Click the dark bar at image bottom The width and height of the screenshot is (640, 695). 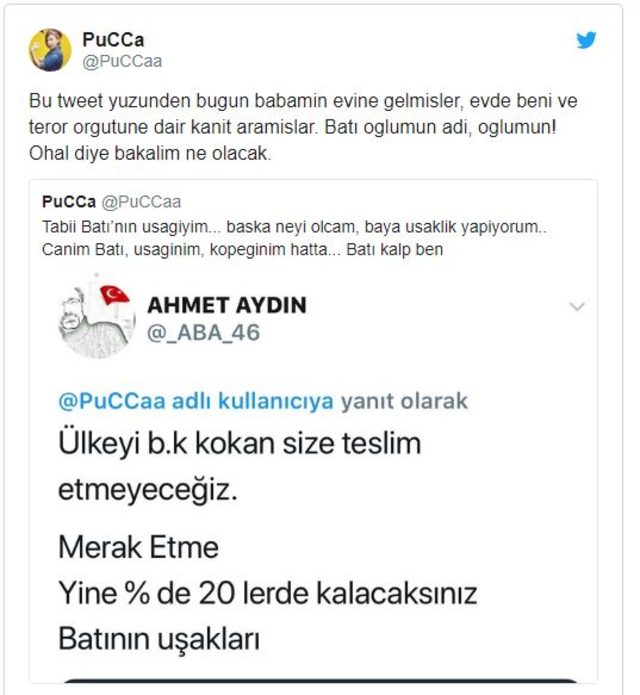click(x=320, y=680)
